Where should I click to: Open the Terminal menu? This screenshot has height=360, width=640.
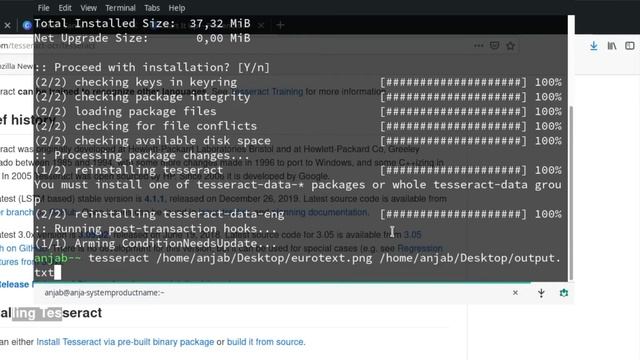(x=120, y=8)
